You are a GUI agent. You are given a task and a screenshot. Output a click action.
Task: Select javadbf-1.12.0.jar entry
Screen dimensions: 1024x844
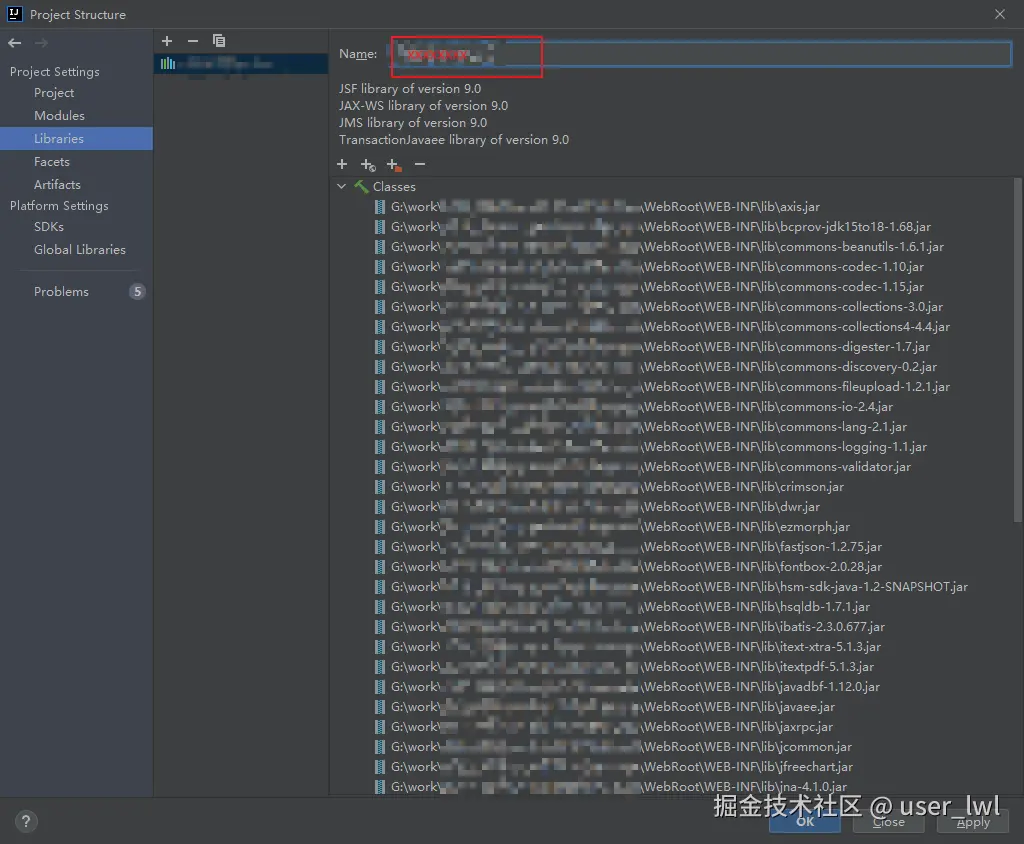628,687
